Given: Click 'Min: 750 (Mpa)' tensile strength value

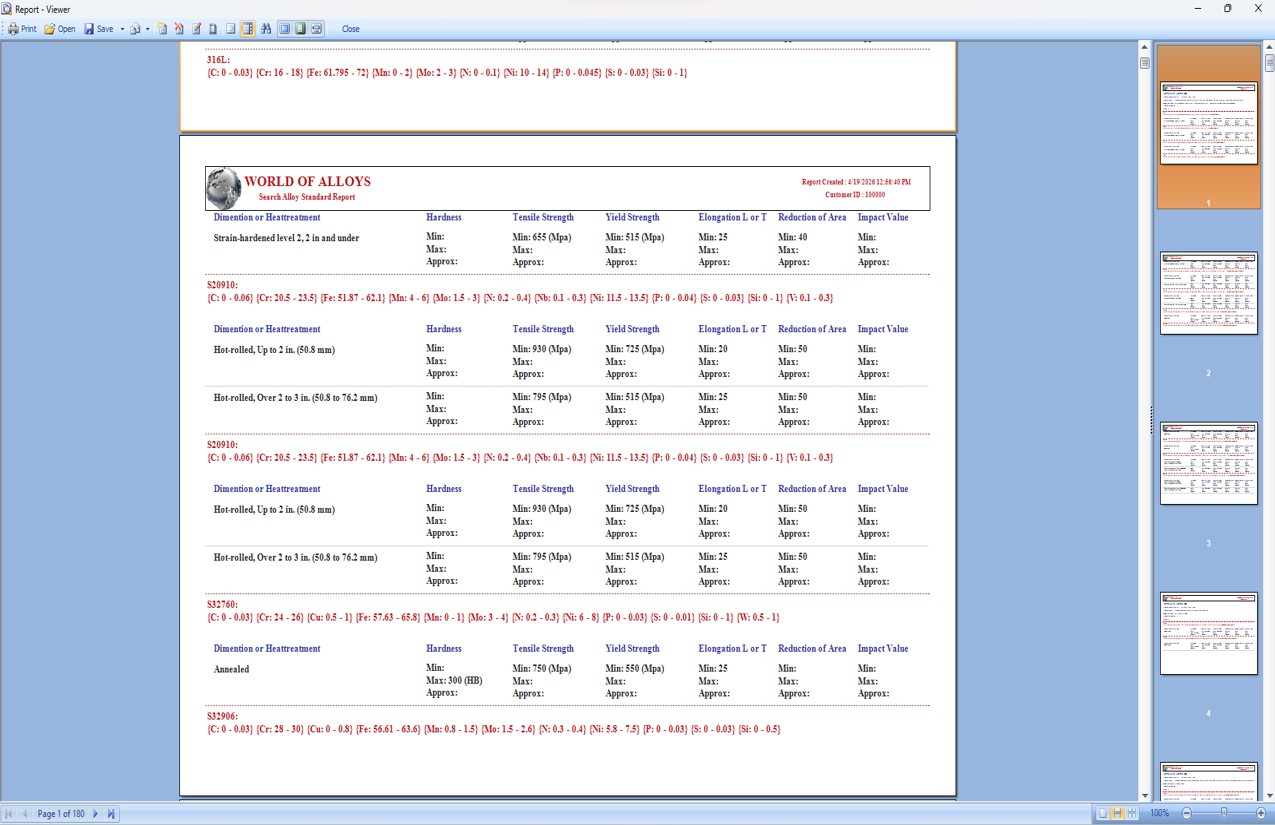Looking at the screenshot, I should (542, 669).
